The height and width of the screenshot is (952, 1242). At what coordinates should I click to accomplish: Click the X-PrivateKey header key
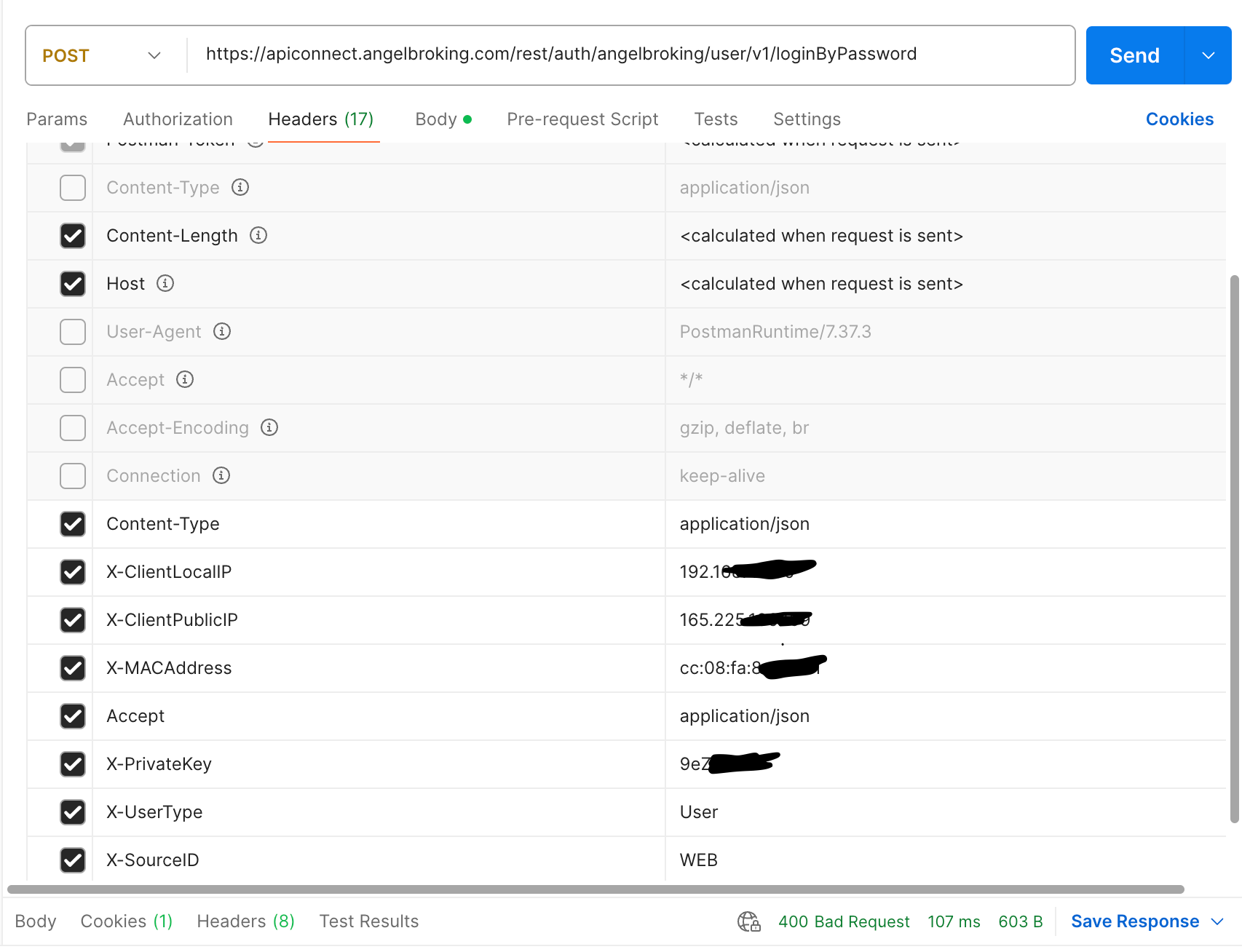159,764
